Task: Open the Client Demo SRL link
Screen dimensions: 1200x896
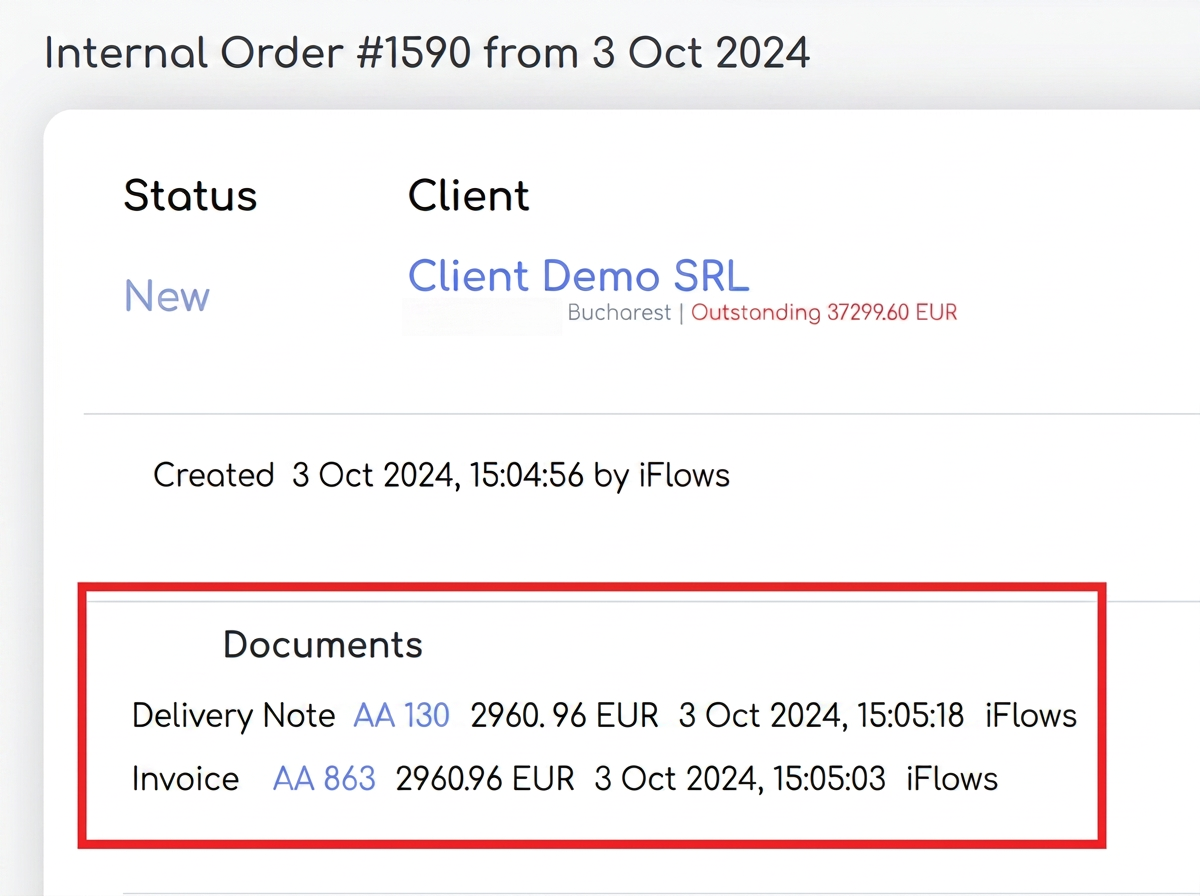Action: [x=578, y=275]
